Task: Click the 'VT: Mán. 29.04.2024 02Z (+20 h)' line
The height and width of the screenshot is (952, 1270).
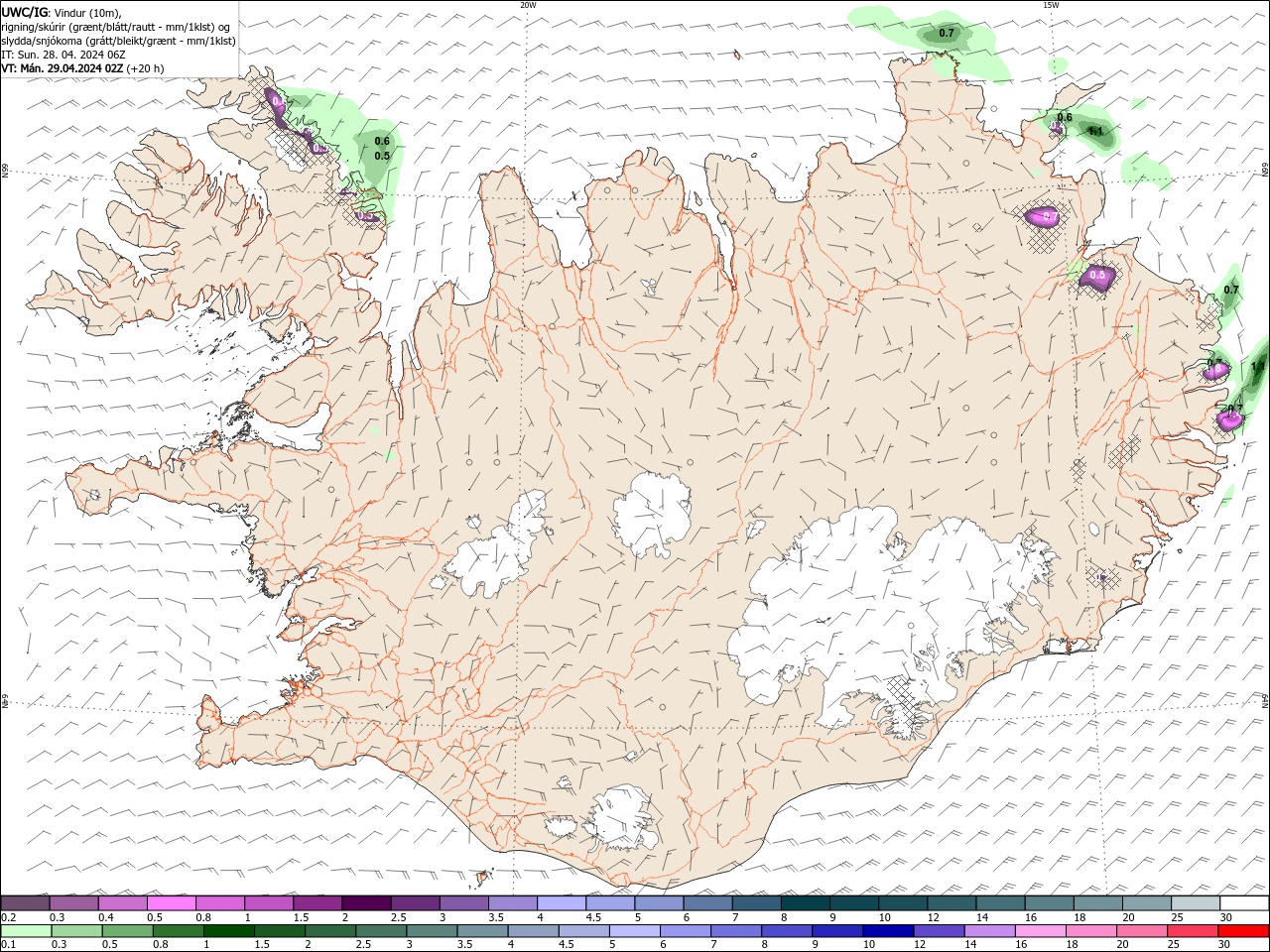Action: click(83, 68)
